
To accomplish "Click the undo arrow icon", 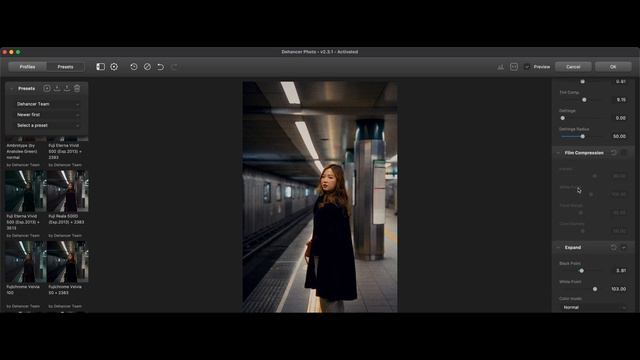I will click(x=161, y=67).
